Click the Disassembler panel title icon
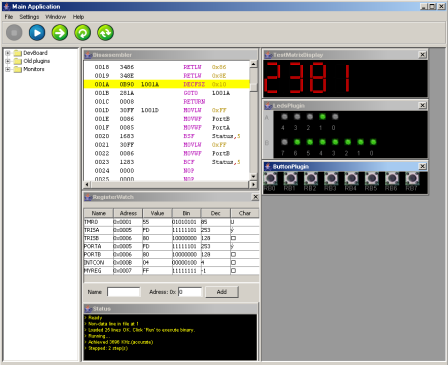 [x=88, y=55]
